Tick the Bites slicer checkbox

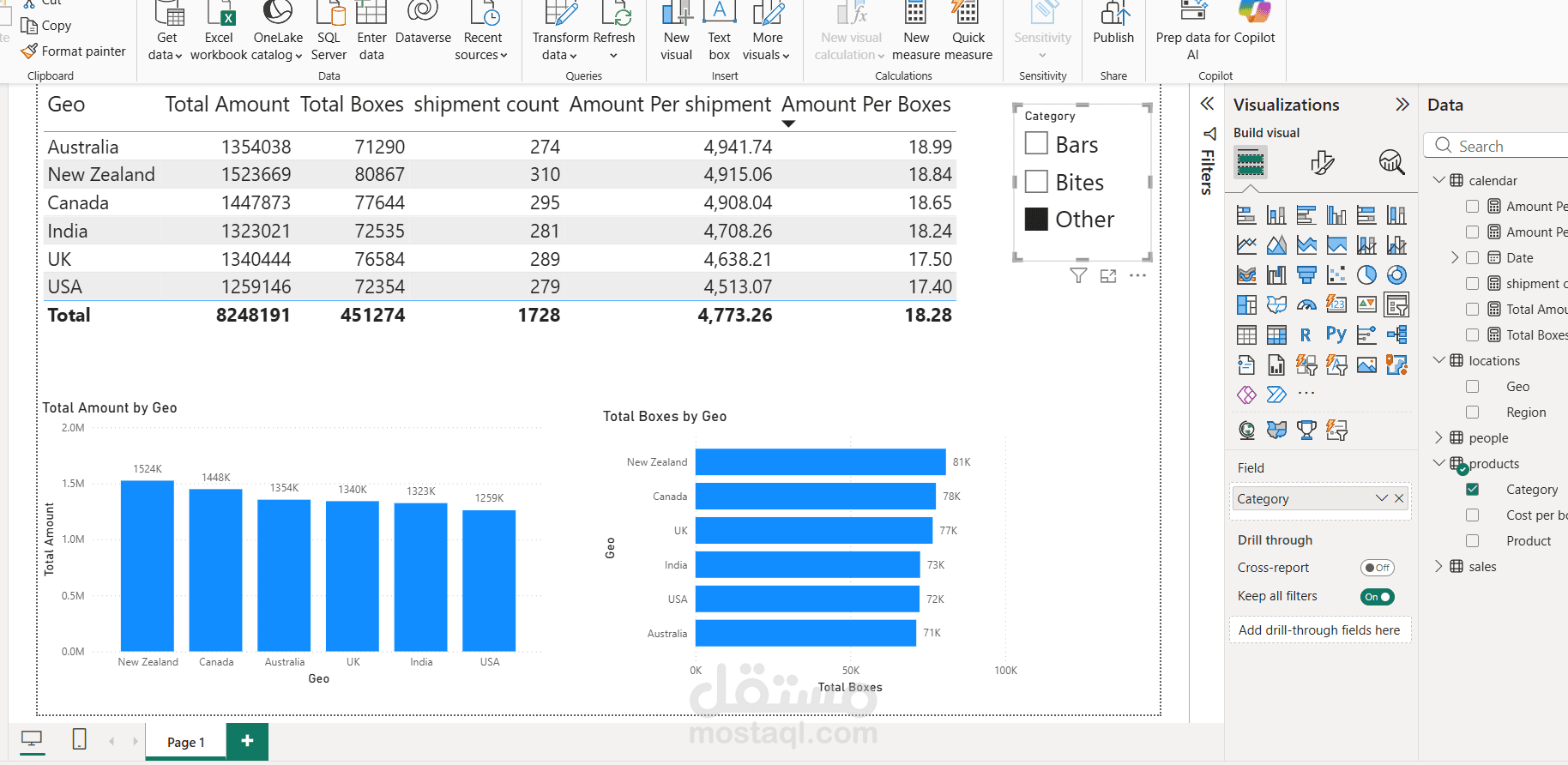click(x=1036, y=181)
